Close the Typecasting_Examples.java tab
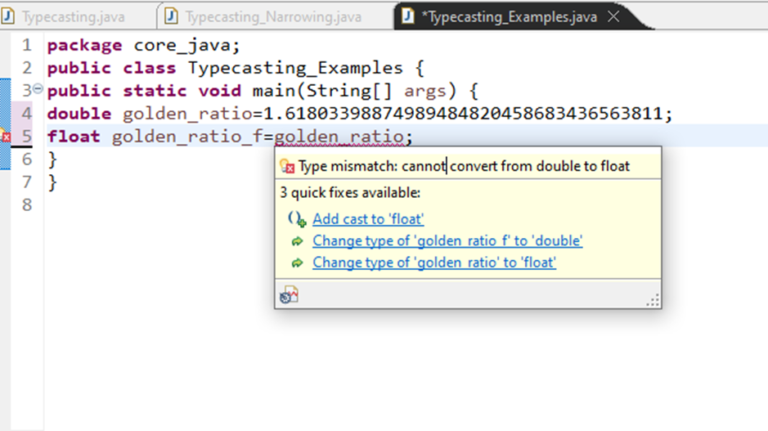The width and height of the screenshot is (768, 431). pyautogui.click(x=614, y=17)
